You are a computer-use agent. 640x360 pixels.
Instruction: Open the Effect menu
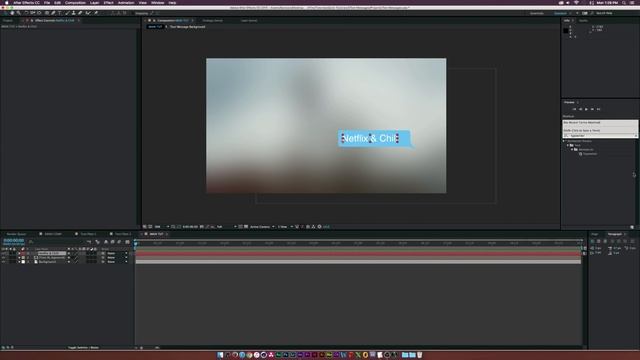(x=109, y=2)
